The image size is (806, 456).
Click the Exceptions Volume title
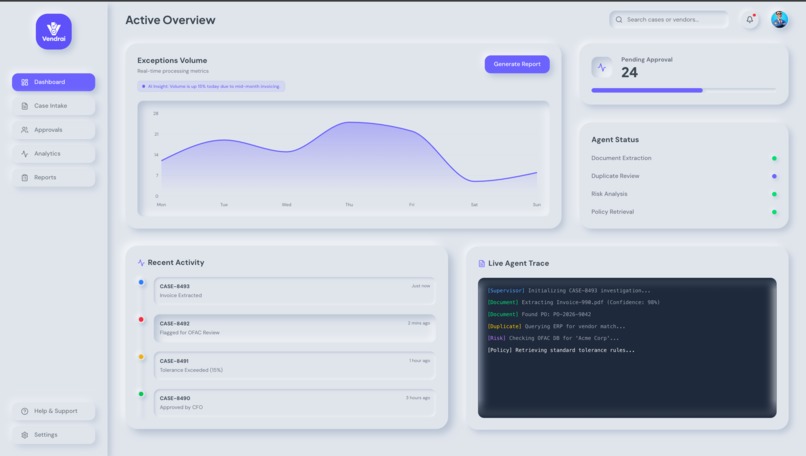coord(172,61)
